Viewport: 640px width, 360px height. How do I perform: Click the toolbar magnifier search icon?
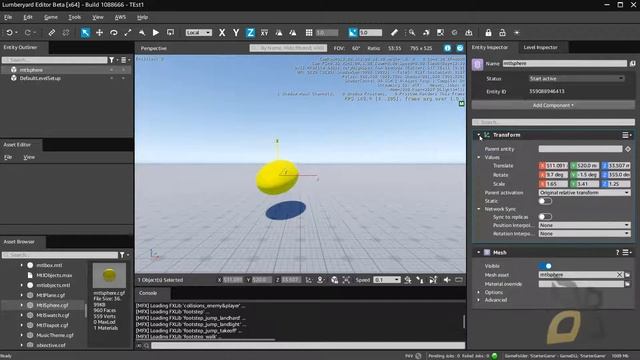(412, 33)
